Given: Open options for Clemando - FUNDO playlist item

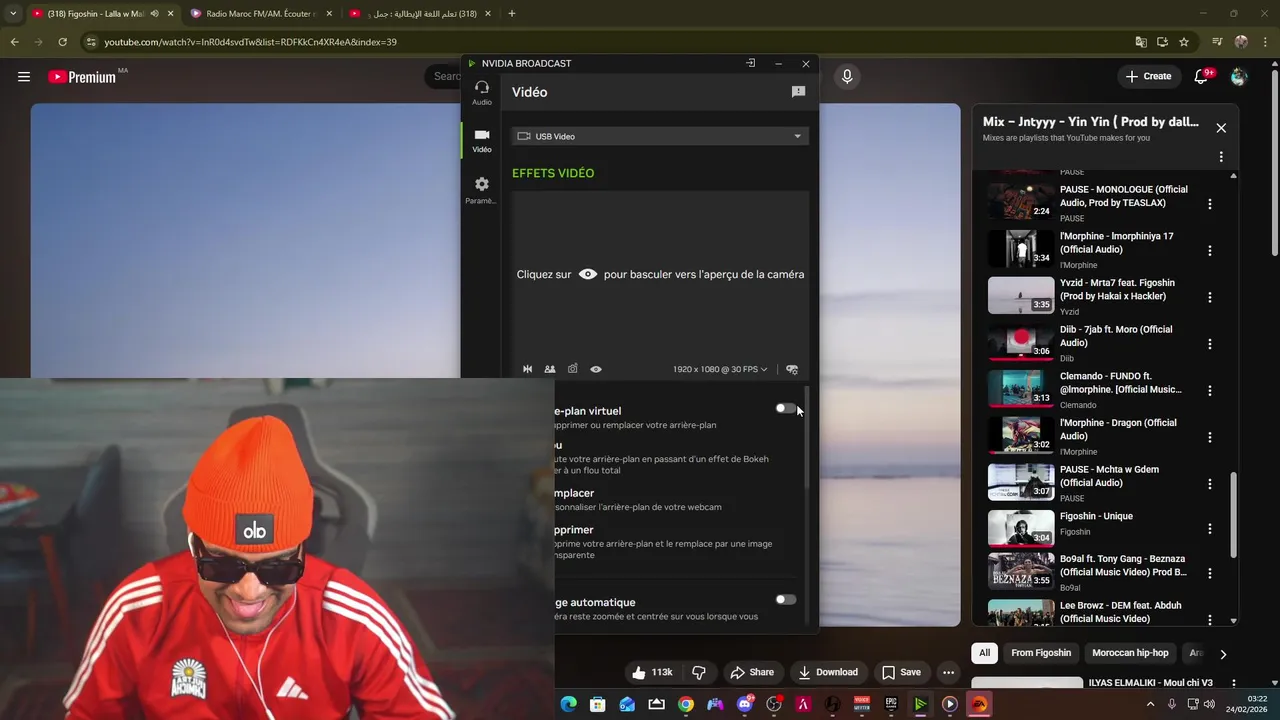Looking at the screenshot, I should click(1210, 391).
